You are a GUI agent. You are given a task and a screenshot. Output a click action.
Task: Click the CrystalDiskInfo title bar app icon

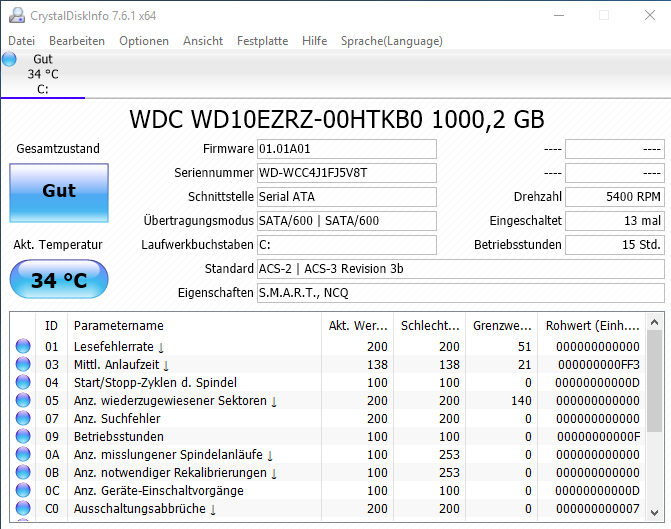tap(17, 15)
